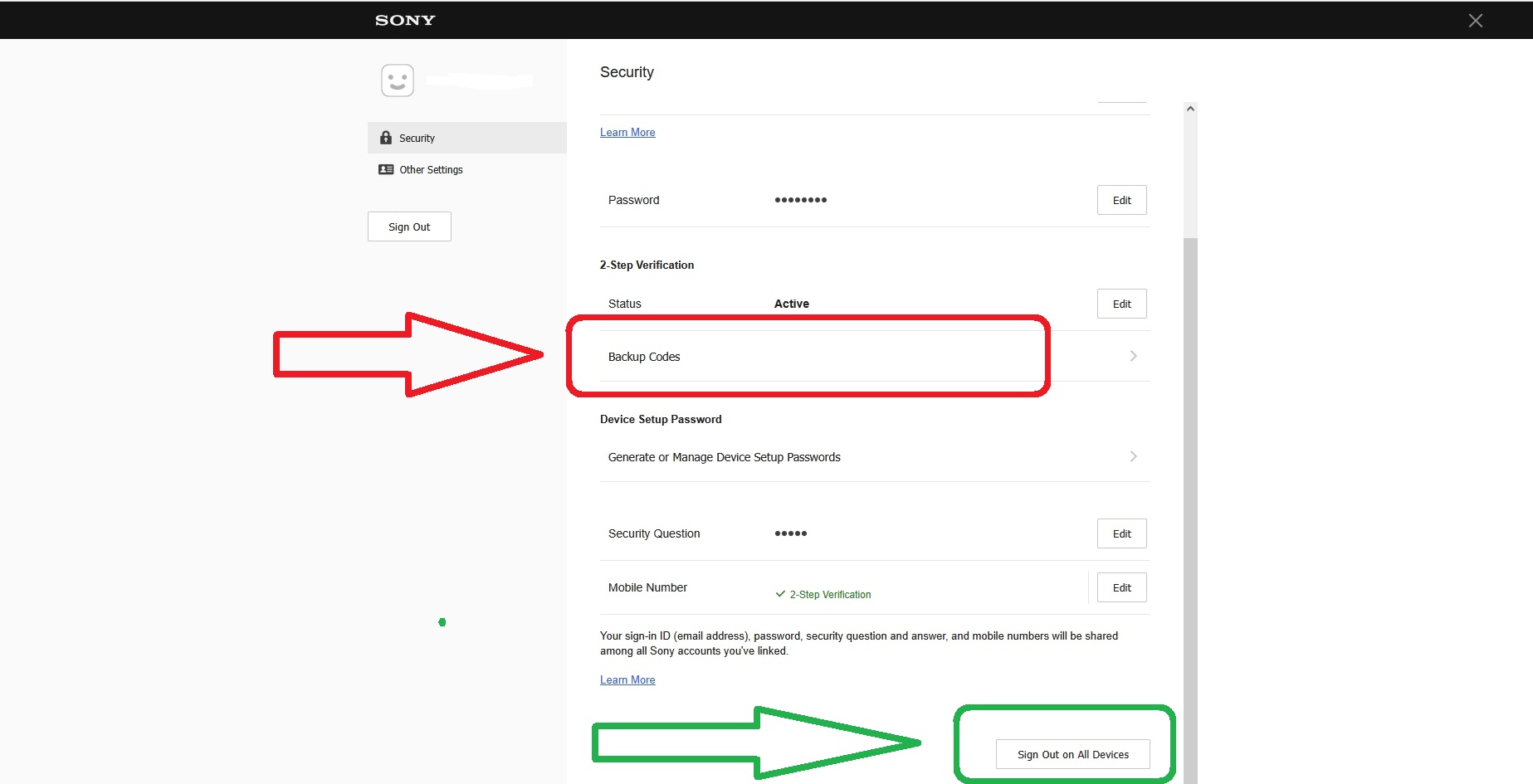Screen dimensions: 1533x784
Task: Click the scrollbar up arrow
Action: click(1190, 109)
